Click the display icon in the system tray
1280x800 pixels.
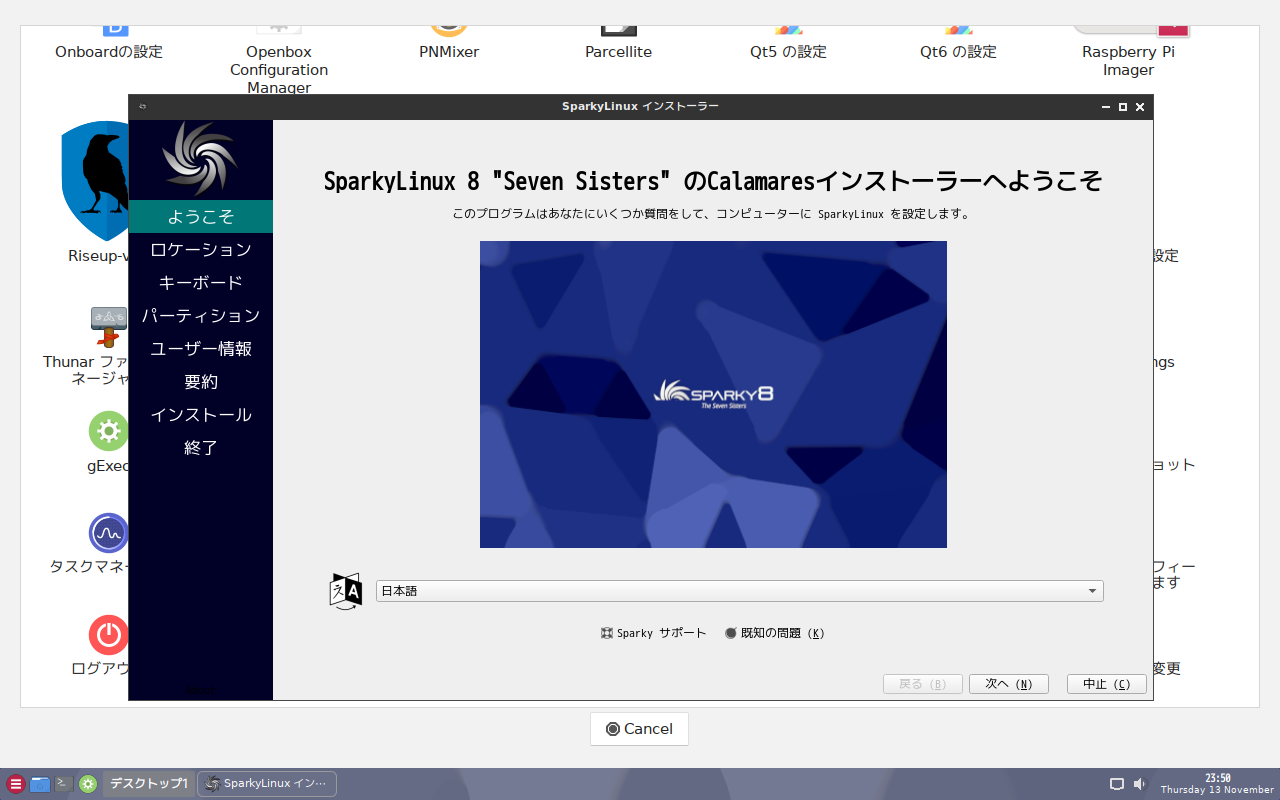pos(1117,784)
